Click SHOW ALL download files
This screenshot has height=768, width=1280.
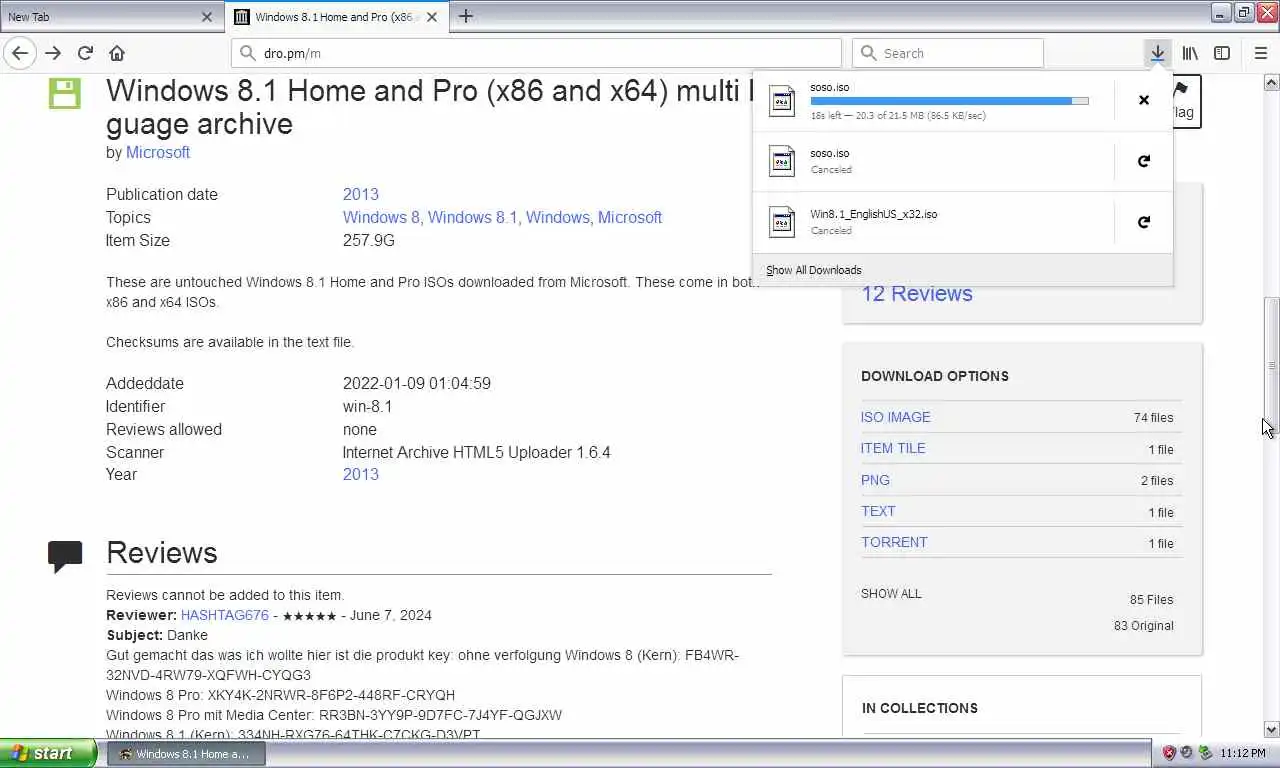[x=891, y=593]
